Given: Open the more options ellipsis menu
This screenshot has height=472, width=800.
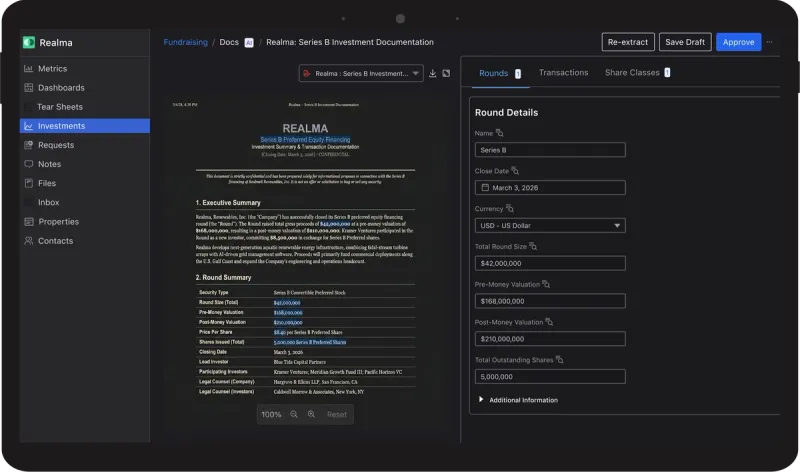Looking at the screenshot, I should 769,42.
